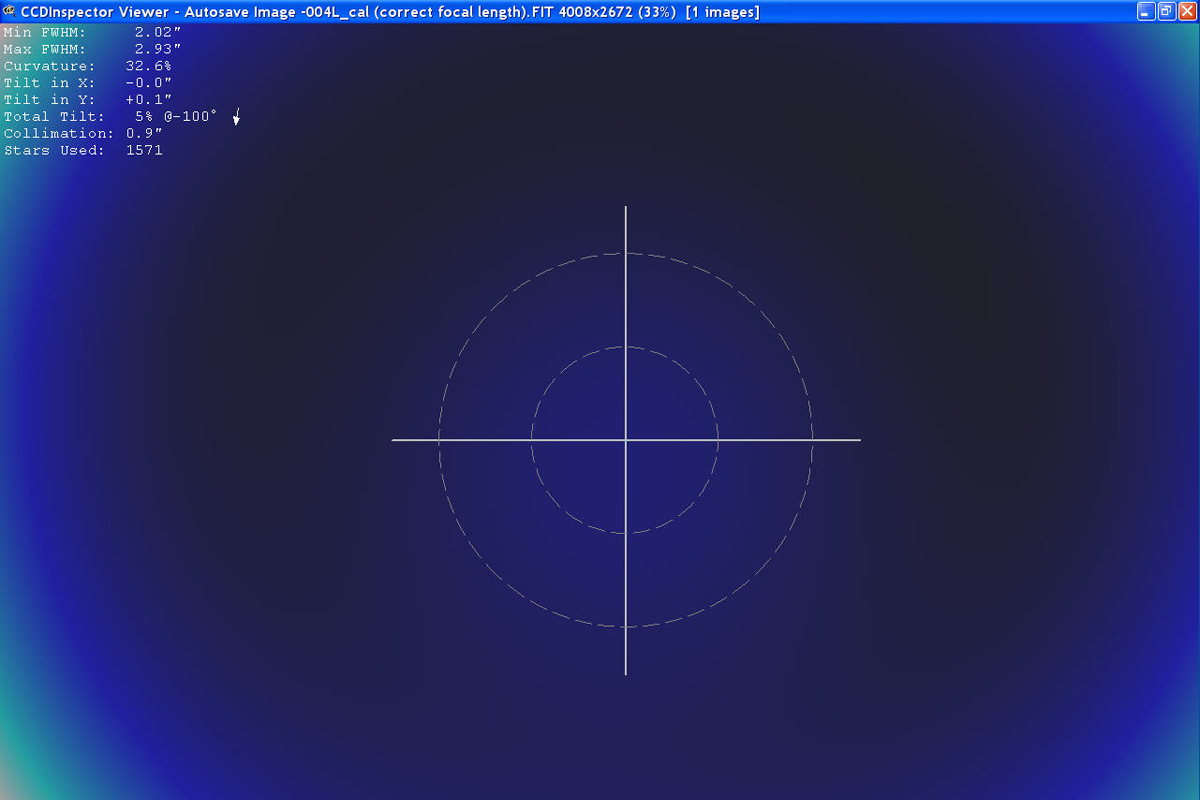The image size is (1200, 800).
Task: Click the window title bar text
Action: (x=390, y=12)
